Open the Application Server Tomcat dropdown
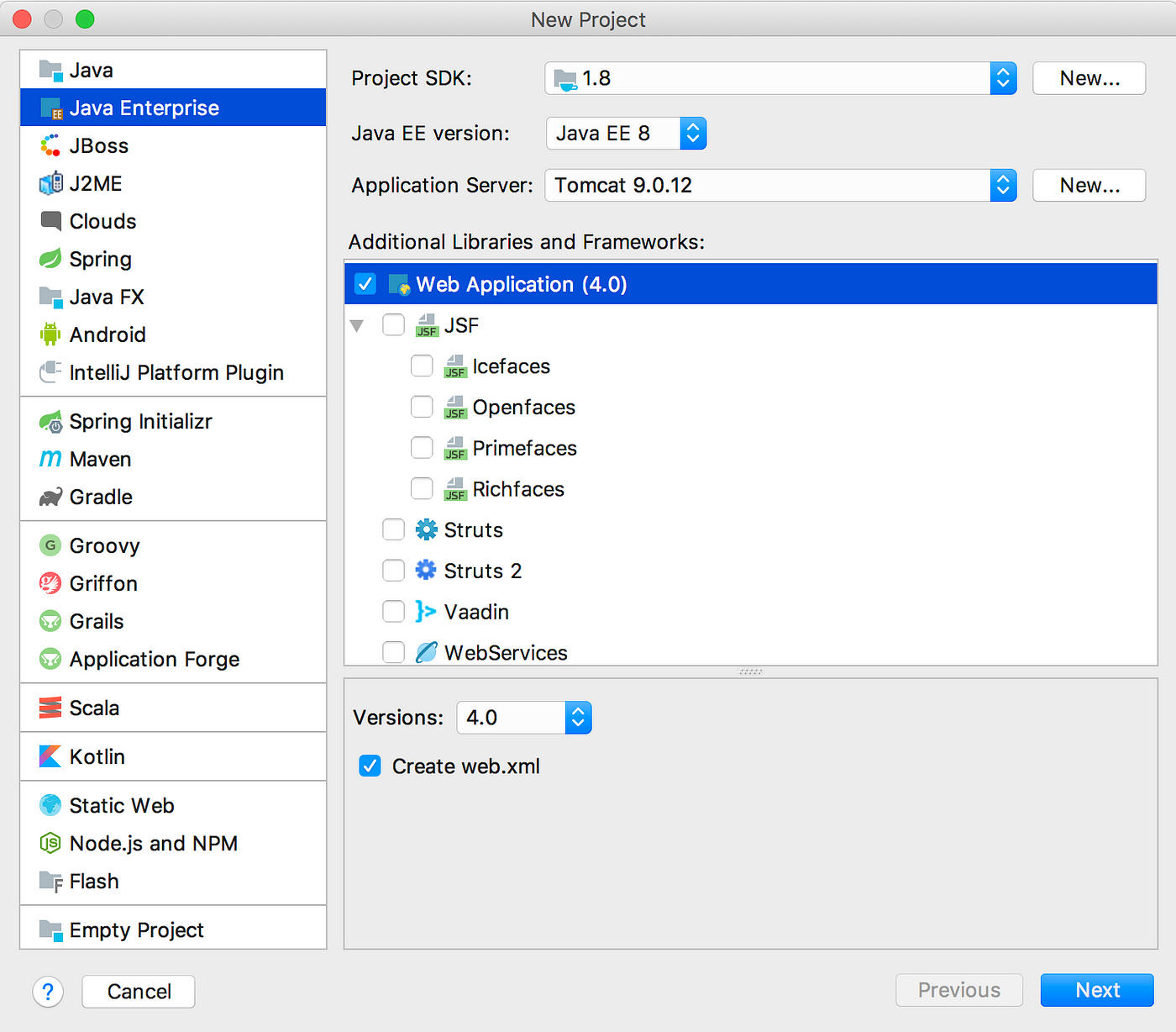The image size is (1176, 1032). click(x=780, y=186)
